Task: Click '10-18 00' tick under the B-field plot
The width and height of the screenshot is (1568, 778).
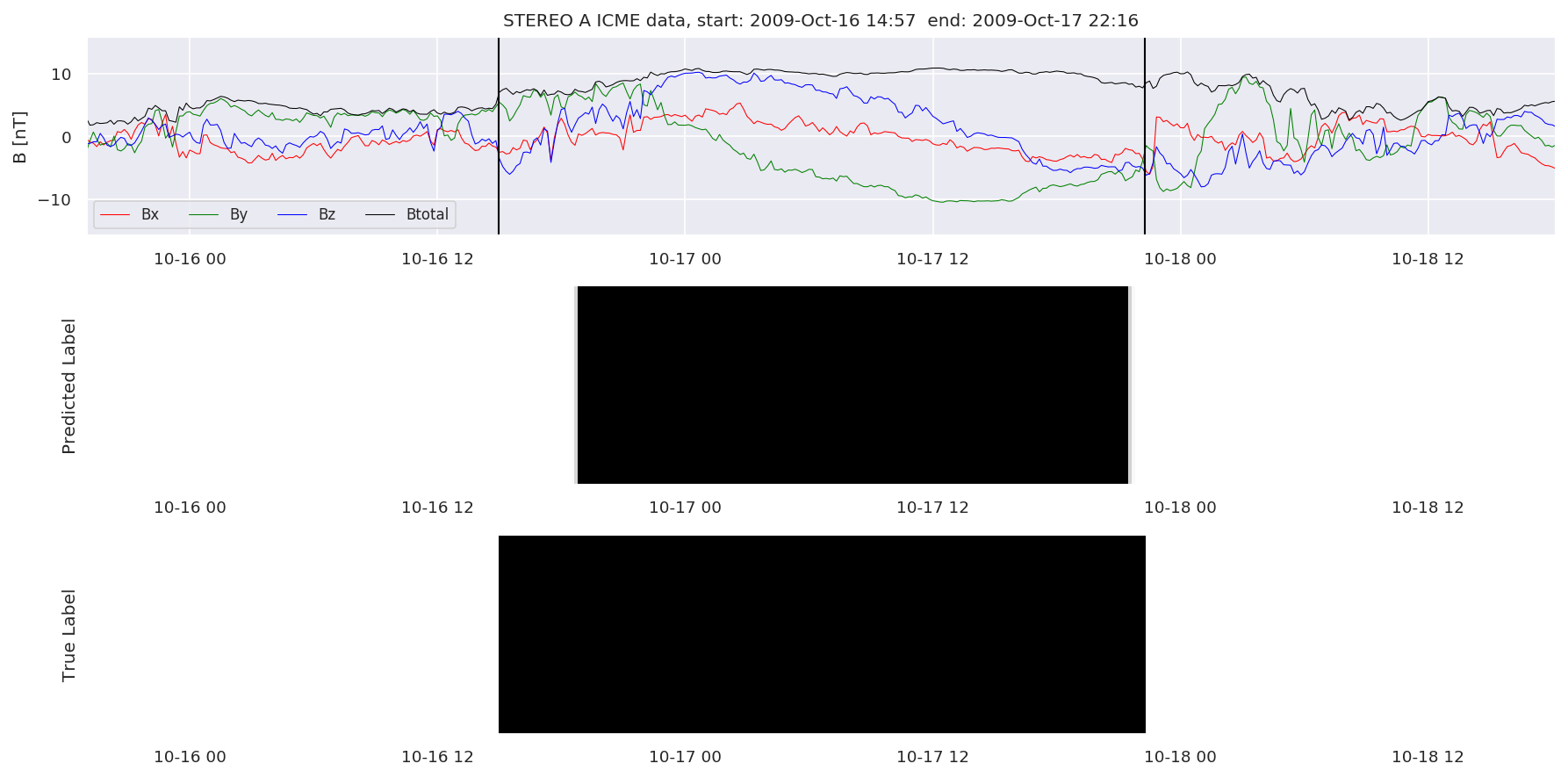Action: tap(1180, 259)
